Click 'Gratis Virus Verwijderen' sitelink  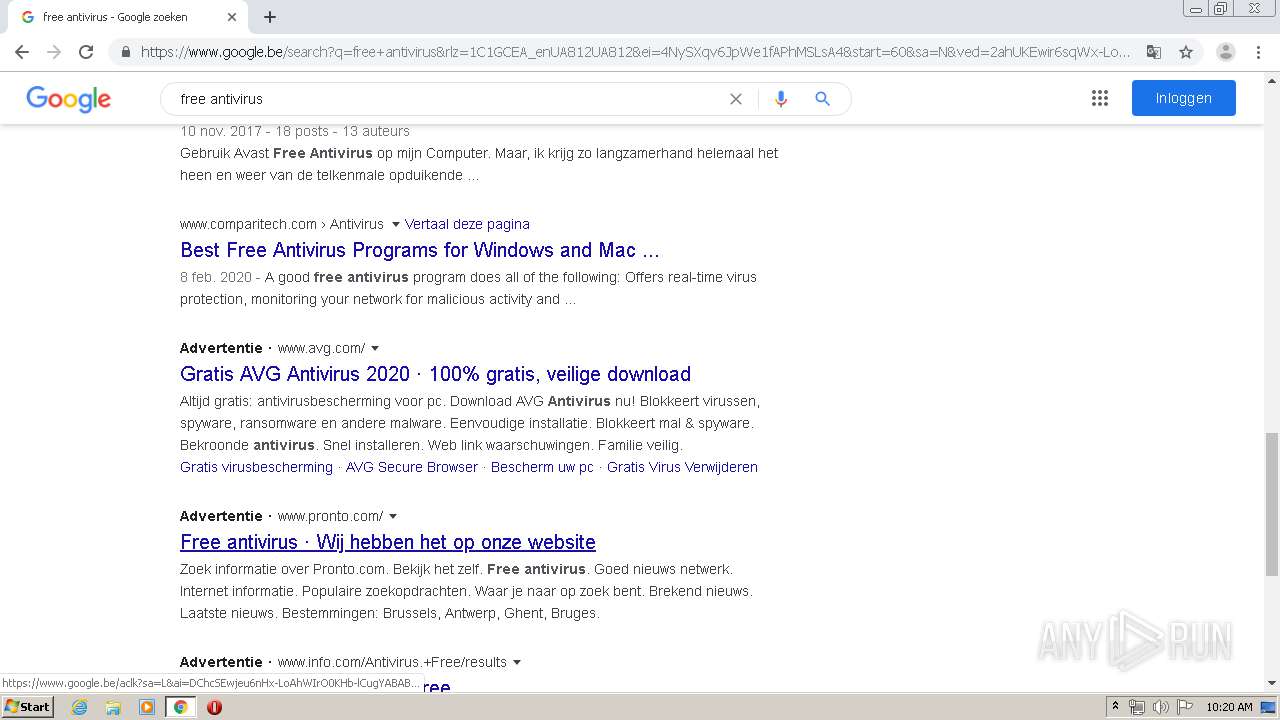pyautogui.click(x=682, y=467)
